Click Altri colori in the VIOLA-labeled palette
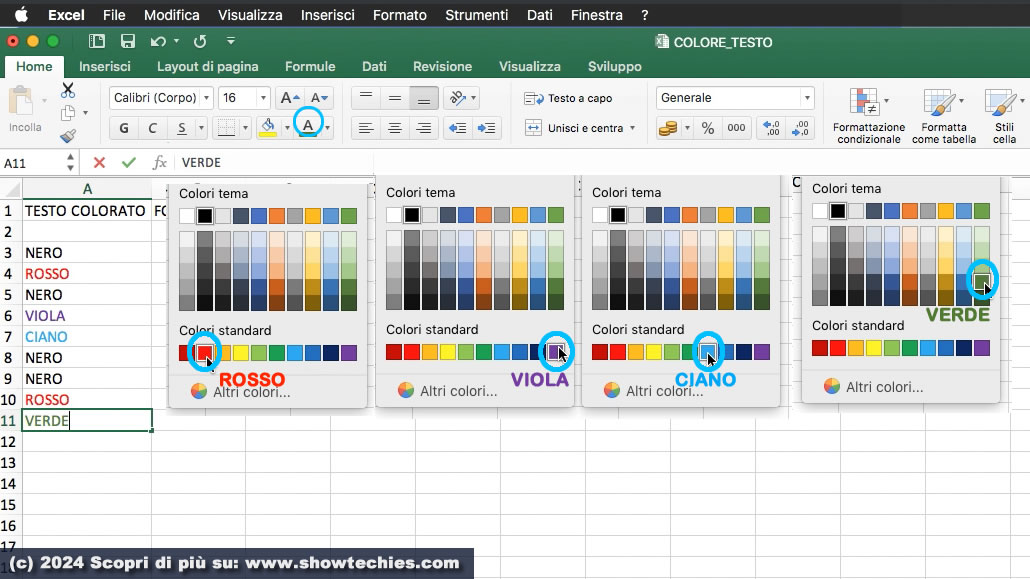This screenshot has width=1030, height=579. 447,391
